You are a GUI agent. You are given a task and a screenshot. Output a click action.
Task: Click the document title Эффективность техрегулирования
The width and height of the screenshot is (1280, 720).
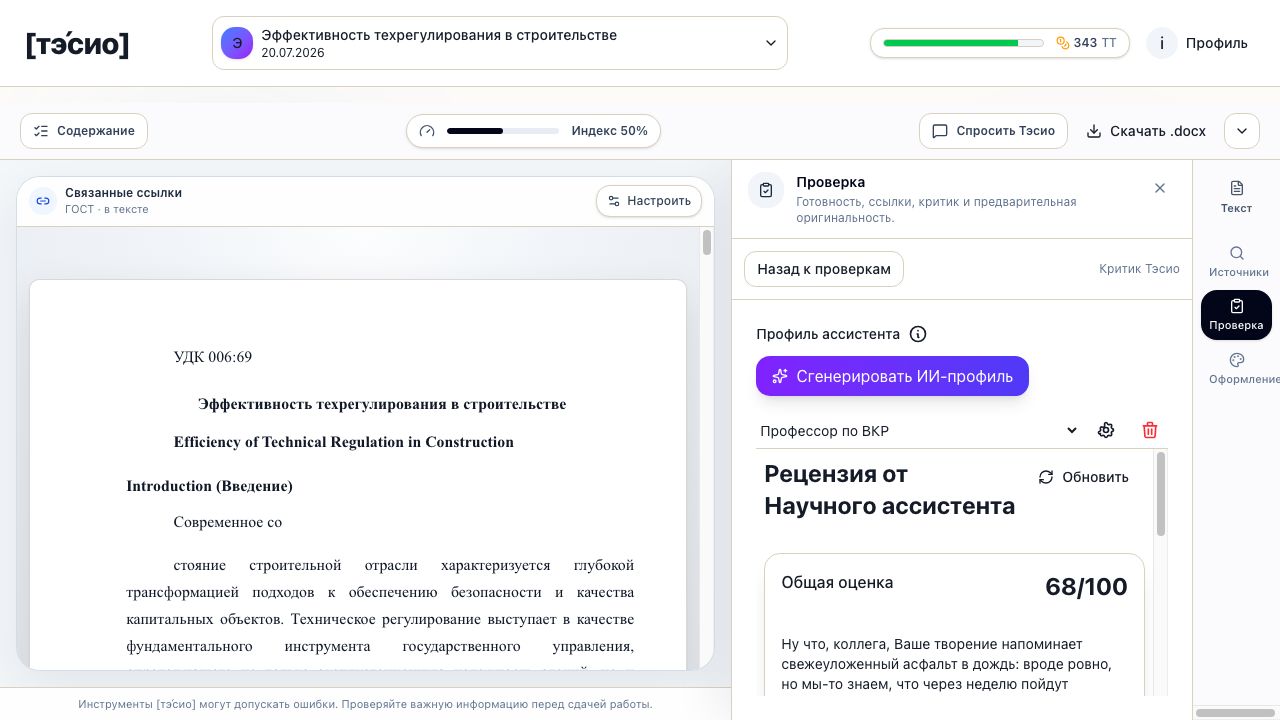382,404
